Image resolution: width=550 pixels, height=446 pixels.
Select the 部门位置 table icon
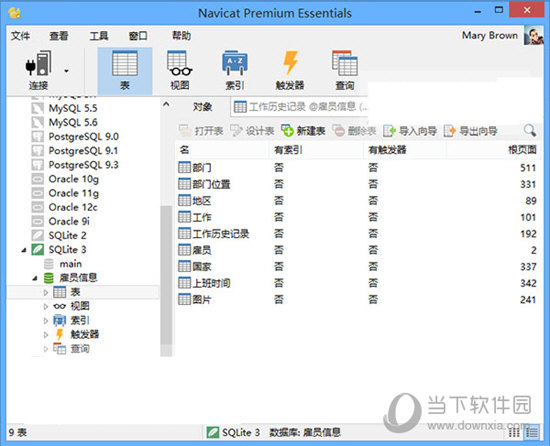185,184
